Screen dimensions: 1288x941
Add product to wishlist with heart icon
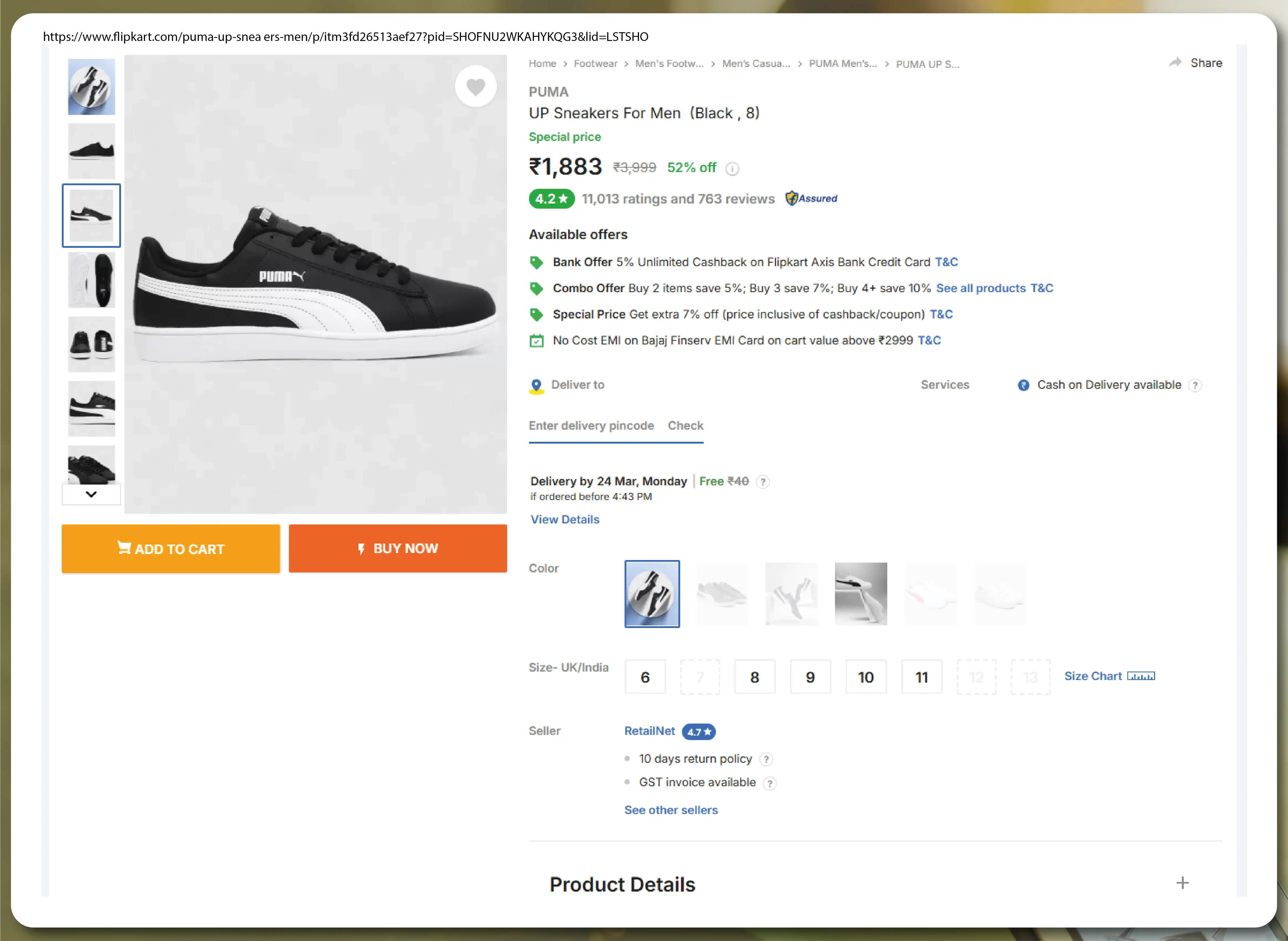[x=475, y=87]
